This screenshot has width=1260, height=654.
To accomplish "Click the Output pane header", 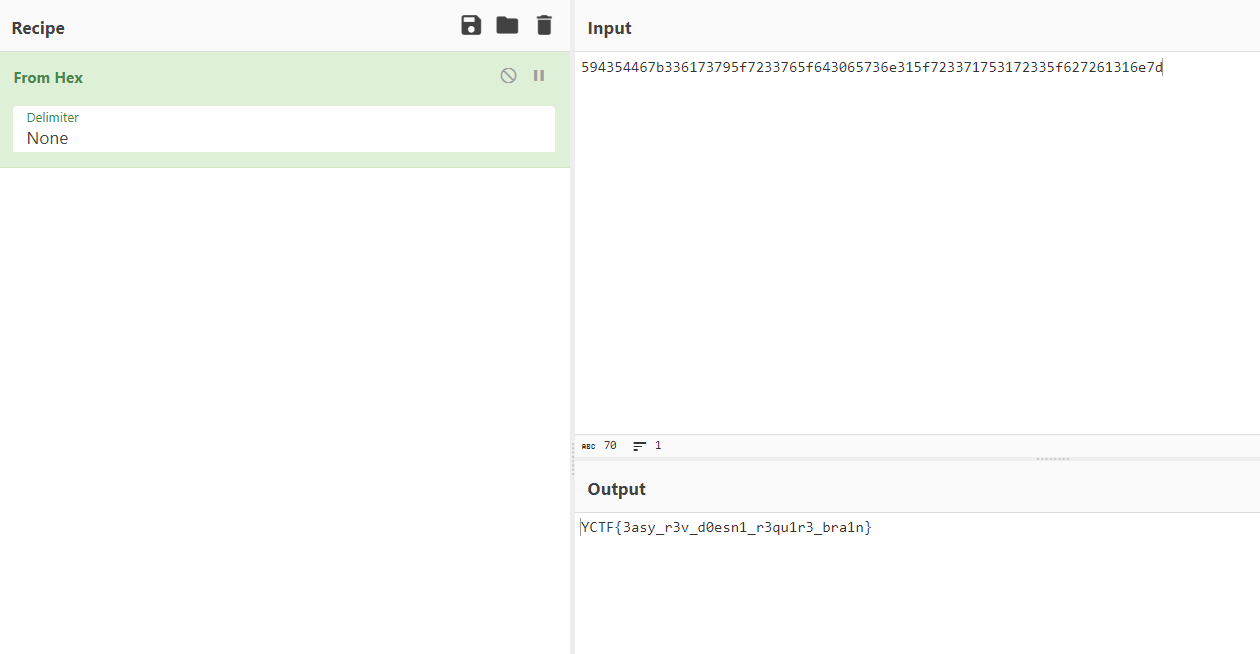I will (x=616, y=489).
